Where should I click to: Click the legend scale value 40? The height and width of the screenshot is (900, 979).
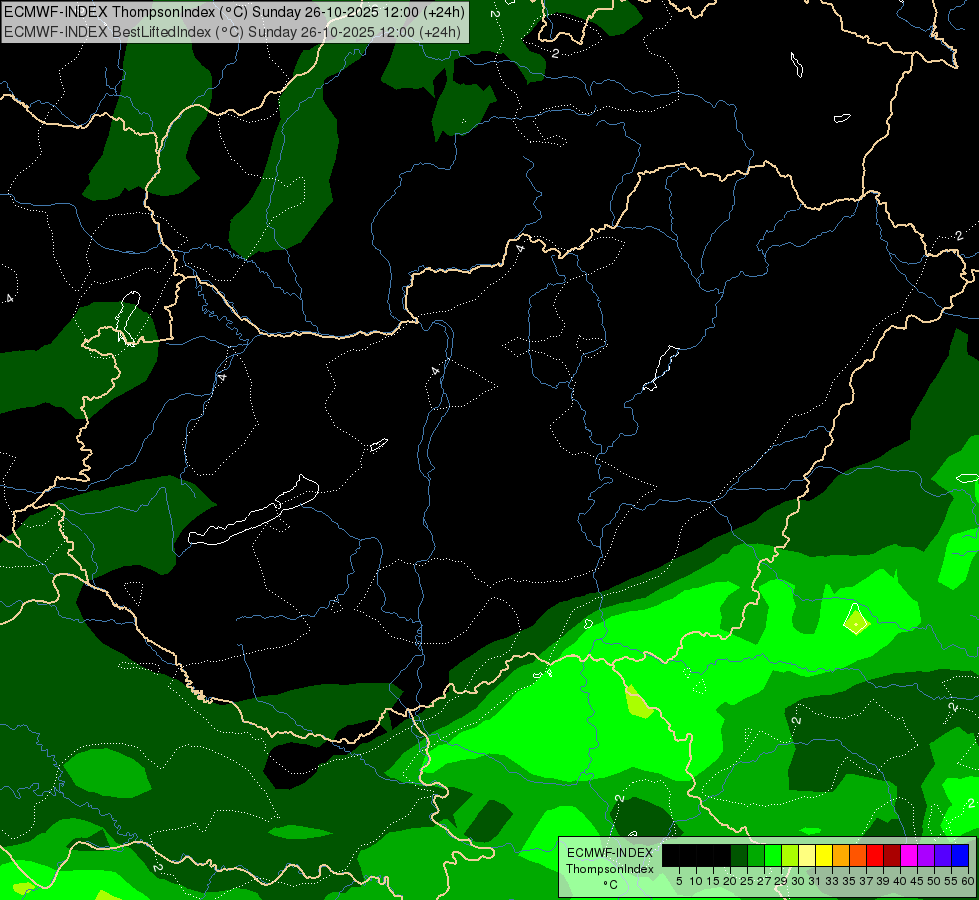[x=900, y=881]
